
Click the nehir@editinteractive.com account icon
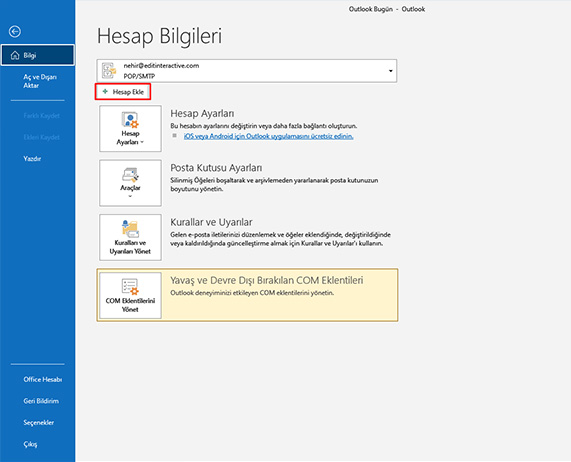coord(109,71)
